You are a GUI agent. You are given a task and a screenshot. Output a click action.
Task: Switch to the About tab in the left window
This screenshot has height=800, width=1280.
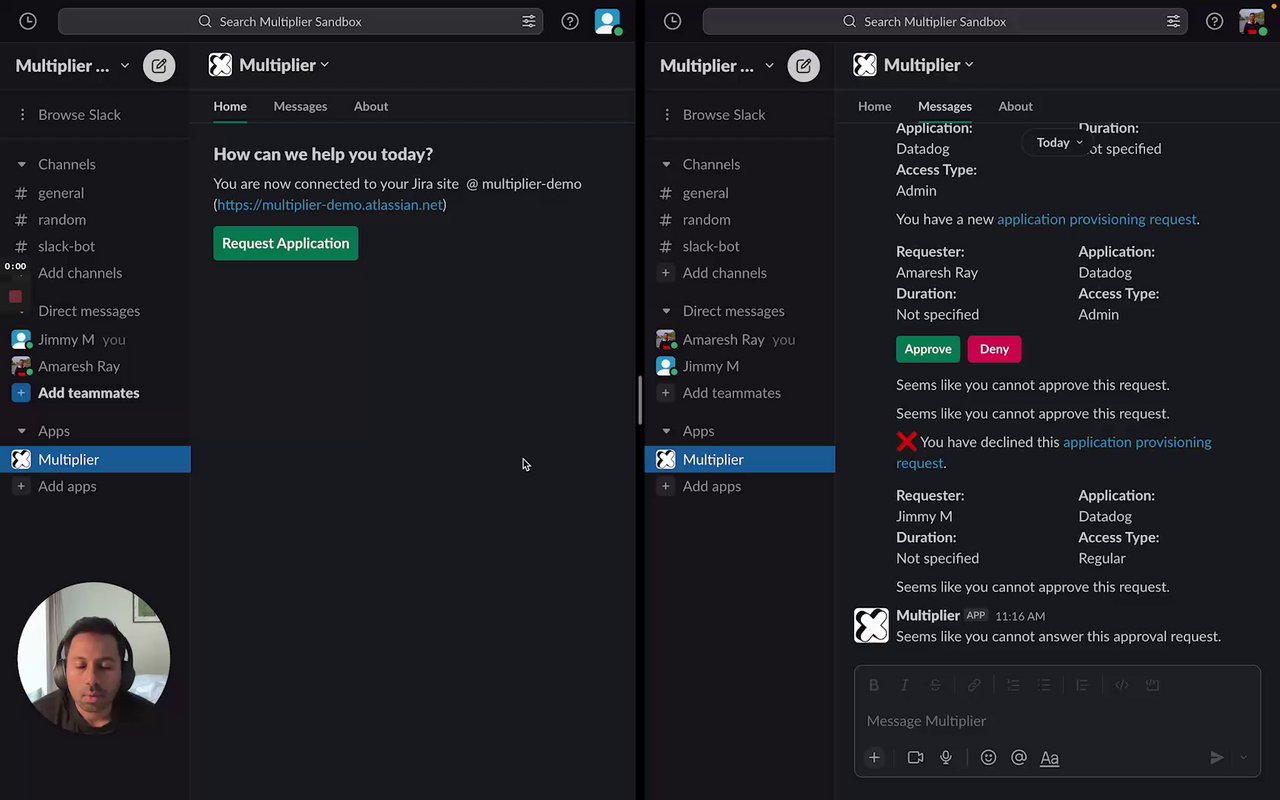(371, 106)
